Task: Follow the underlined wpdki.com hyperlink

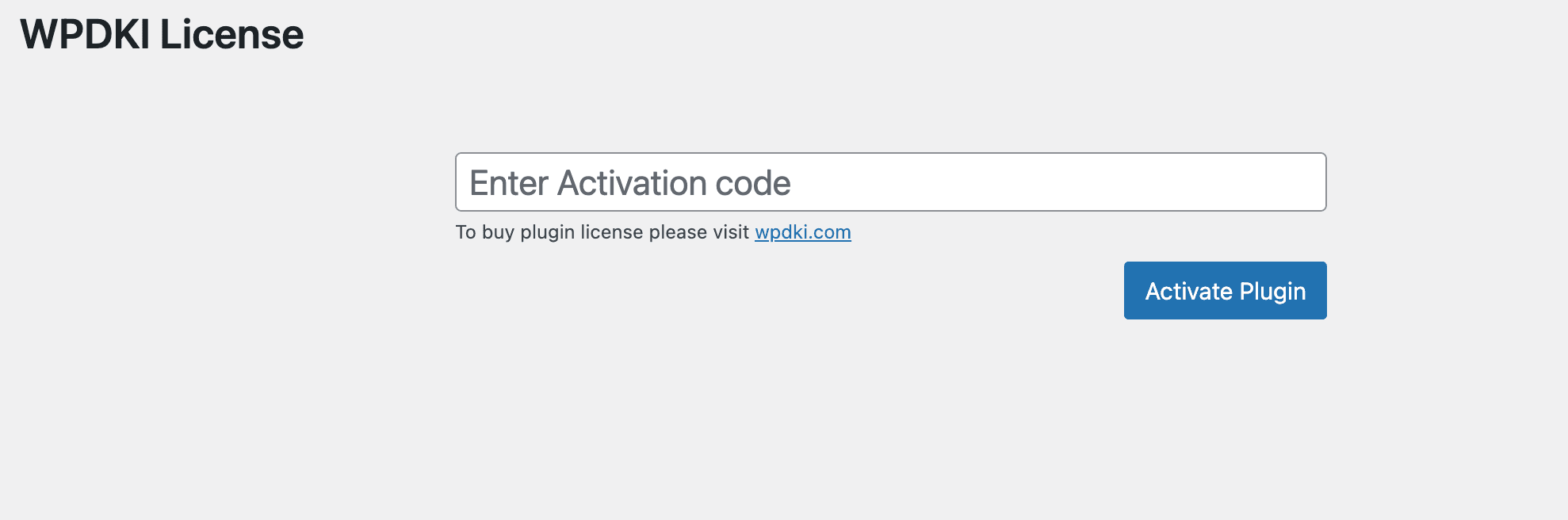Action: pos(803,232)
